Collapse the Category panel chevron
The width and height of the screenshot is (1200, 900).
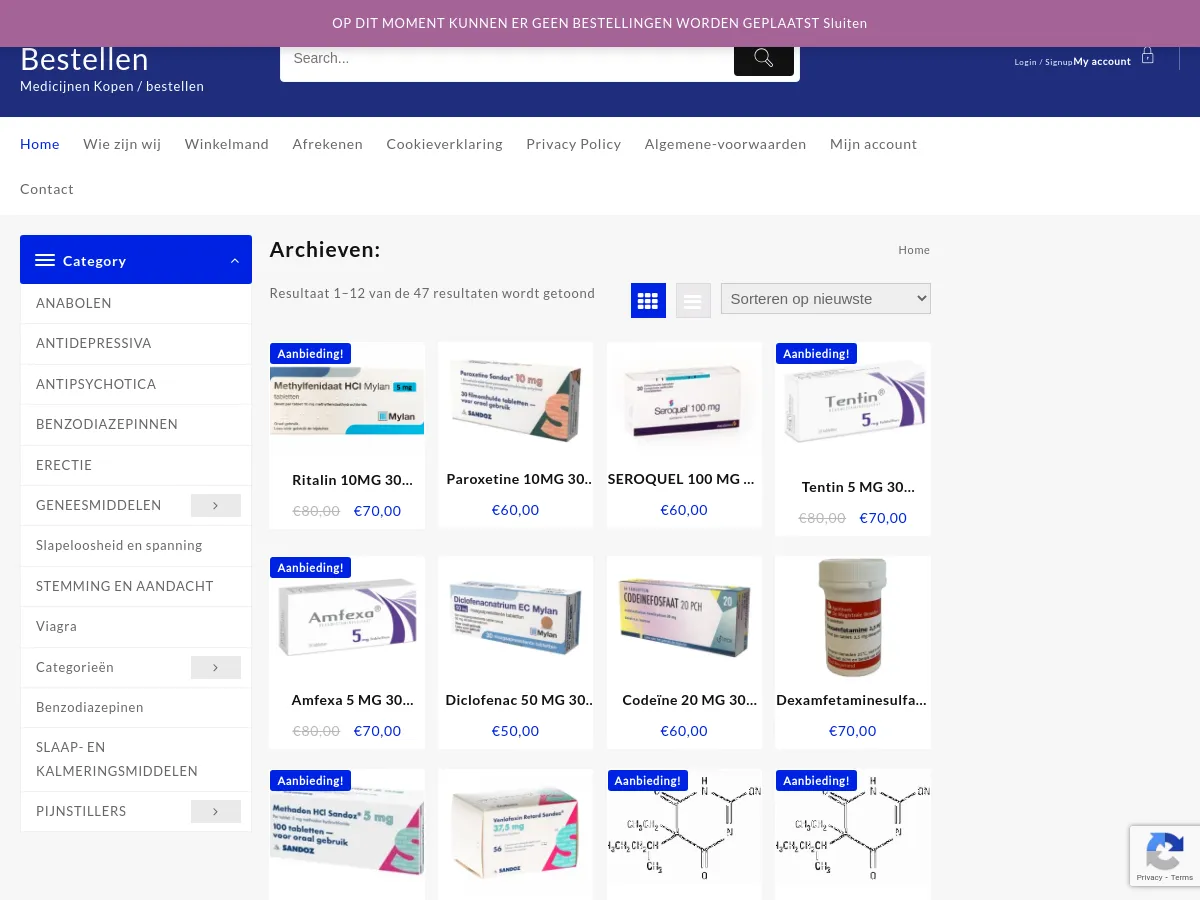(235, 261)
